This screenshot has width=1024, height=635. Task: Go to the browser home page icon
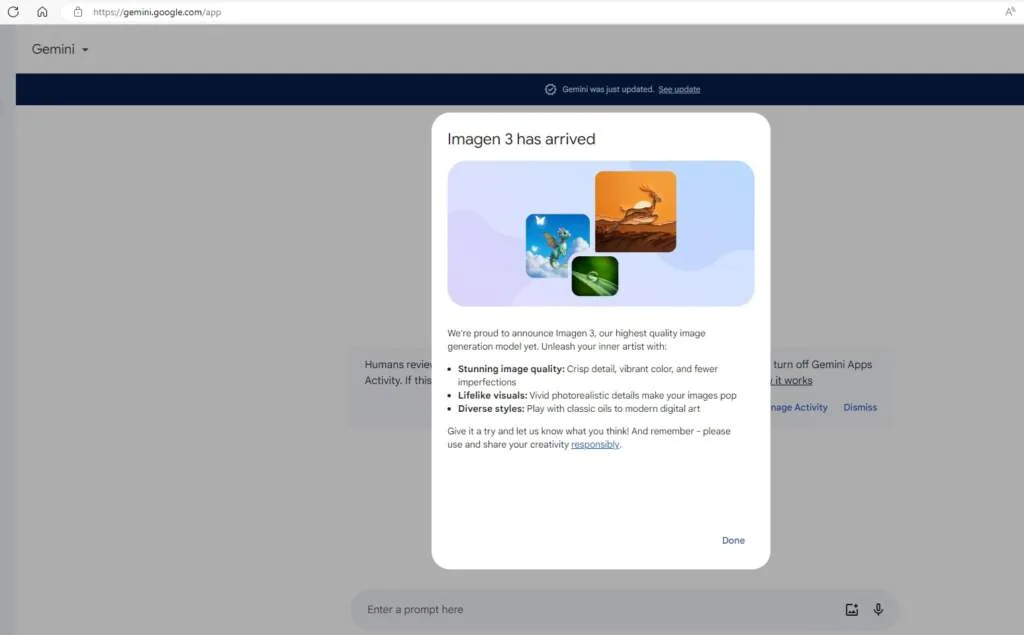[x=42, y=12]
